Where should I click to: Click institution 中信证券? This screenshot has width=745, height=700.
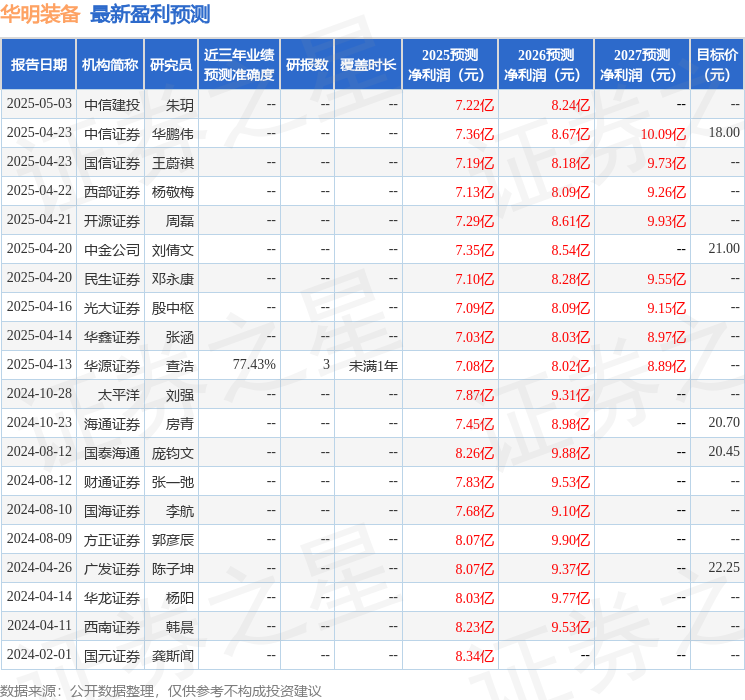point(112,134)
